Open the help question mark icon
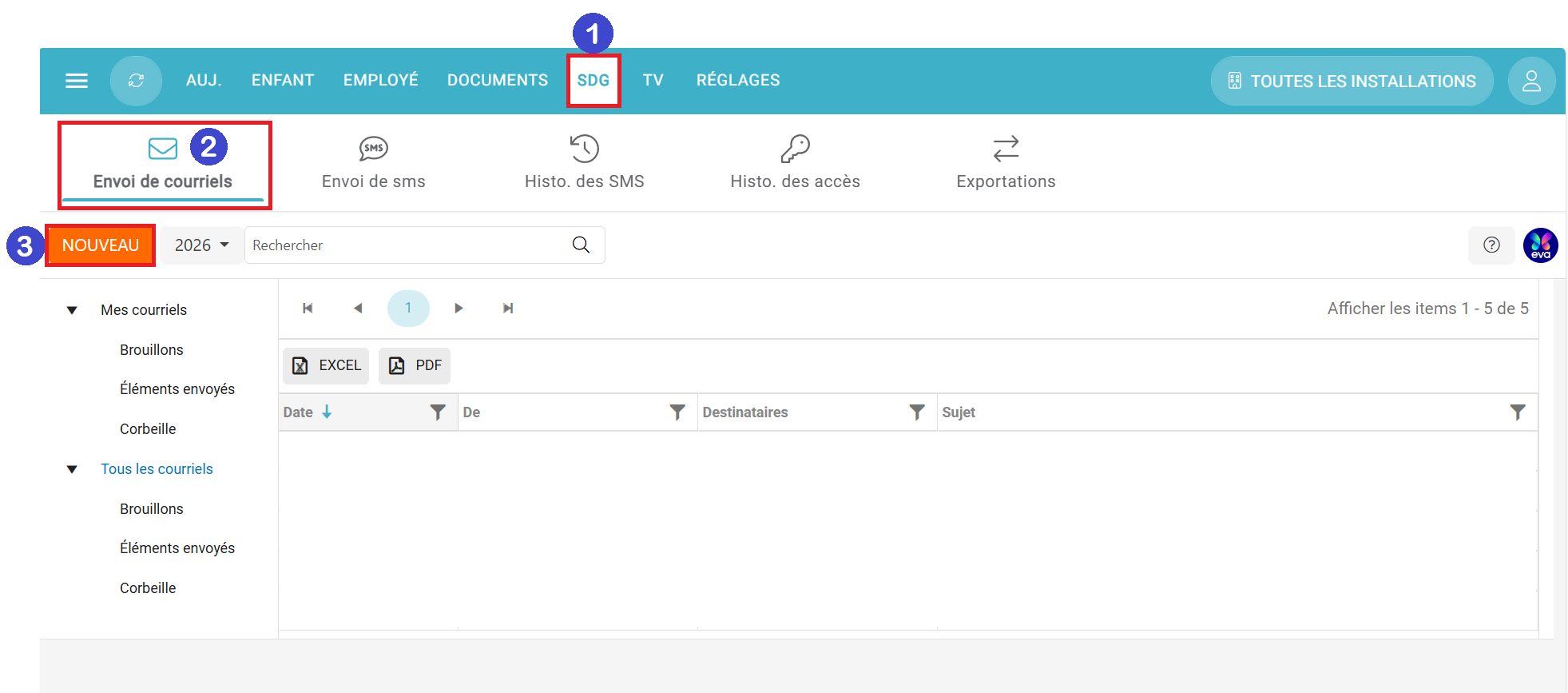Image resolution: width=1568 pixels, height=693 pixels. [1491, 245]
